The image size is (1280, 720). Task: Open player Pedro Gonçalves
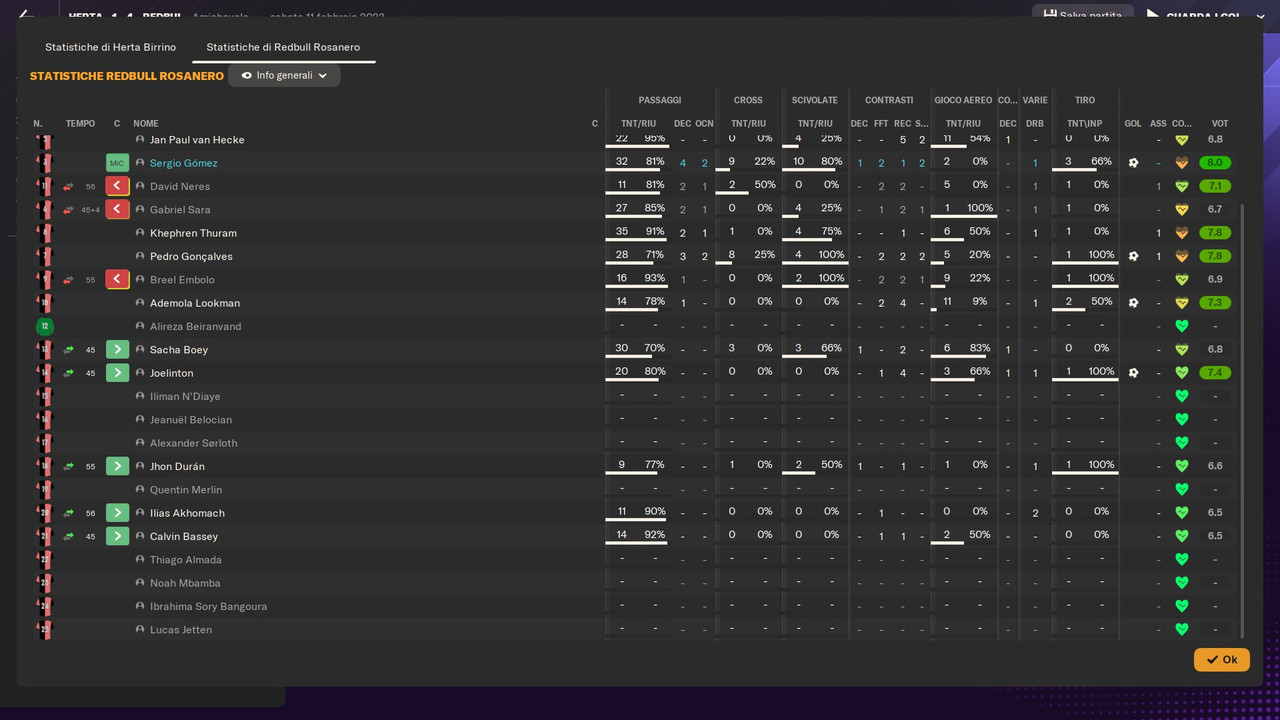[x=191, y=256]
